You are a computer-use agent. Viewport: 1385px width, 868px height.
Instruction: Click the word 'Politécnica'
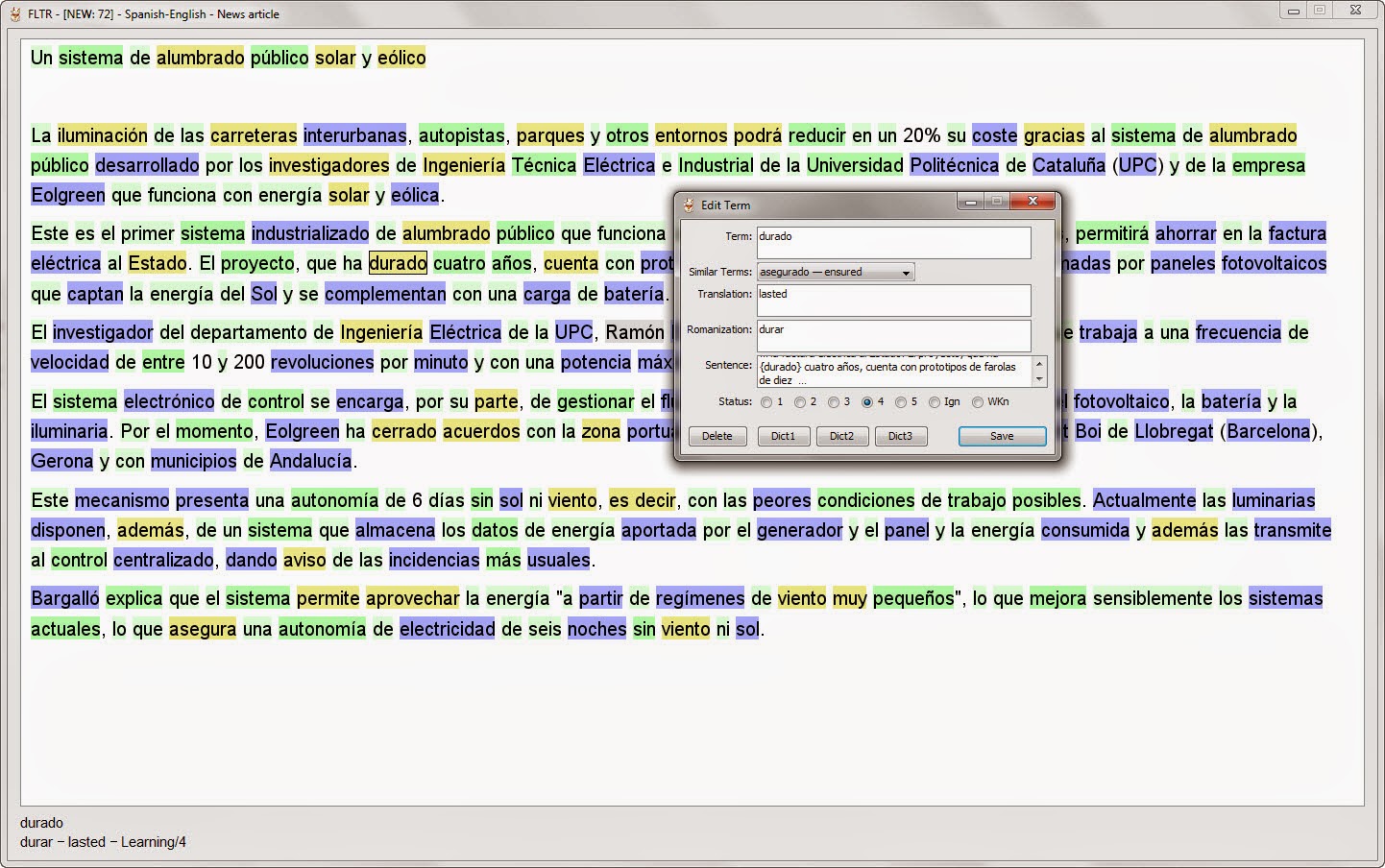click(x=955, y=165)
